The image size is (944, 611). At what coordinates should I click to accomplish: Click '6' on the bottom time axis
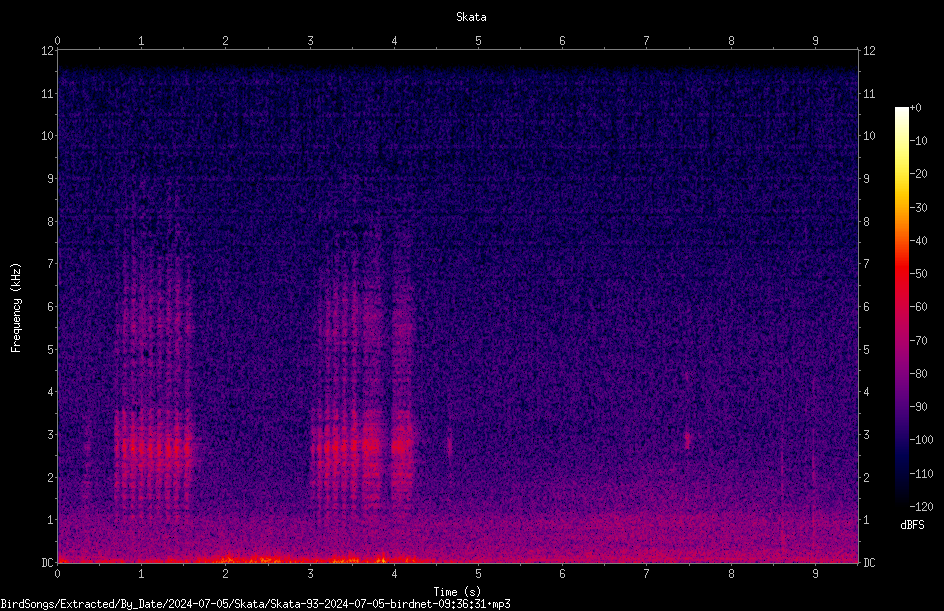pos(562,574)
